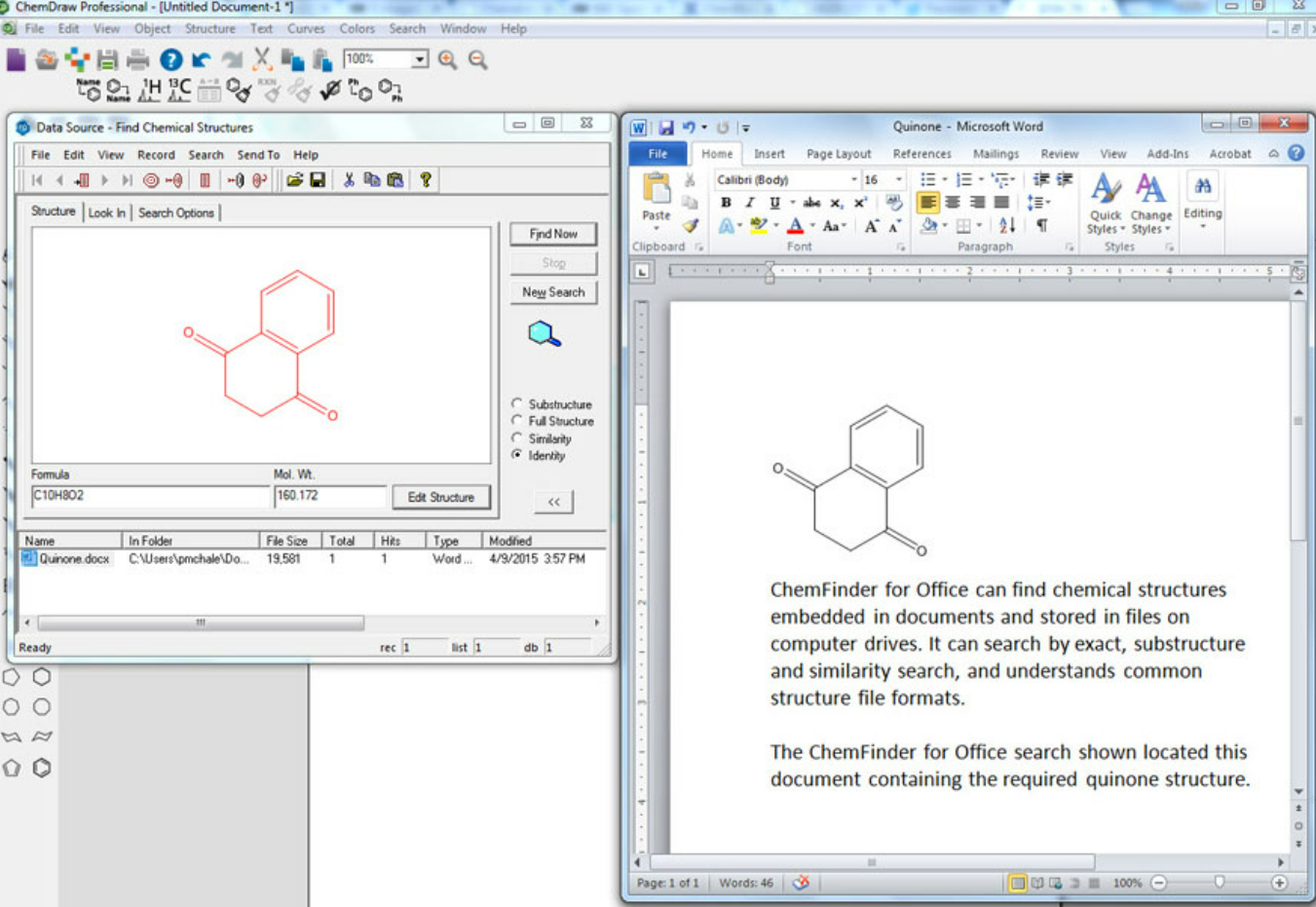The image size is (1316, 907).
Task: Expand the Calibri font name dropdown
Action: (x=853, y=180)
